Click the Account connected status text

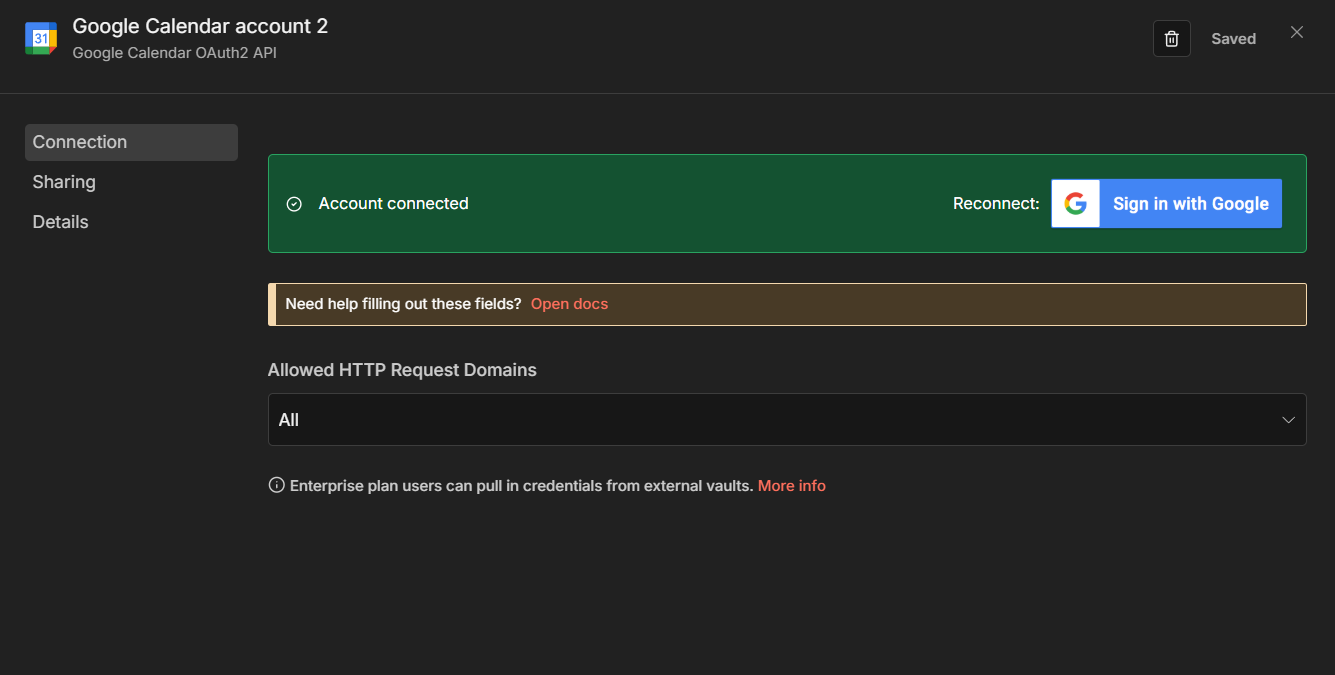pyautogui.click(x=393, y=204)
